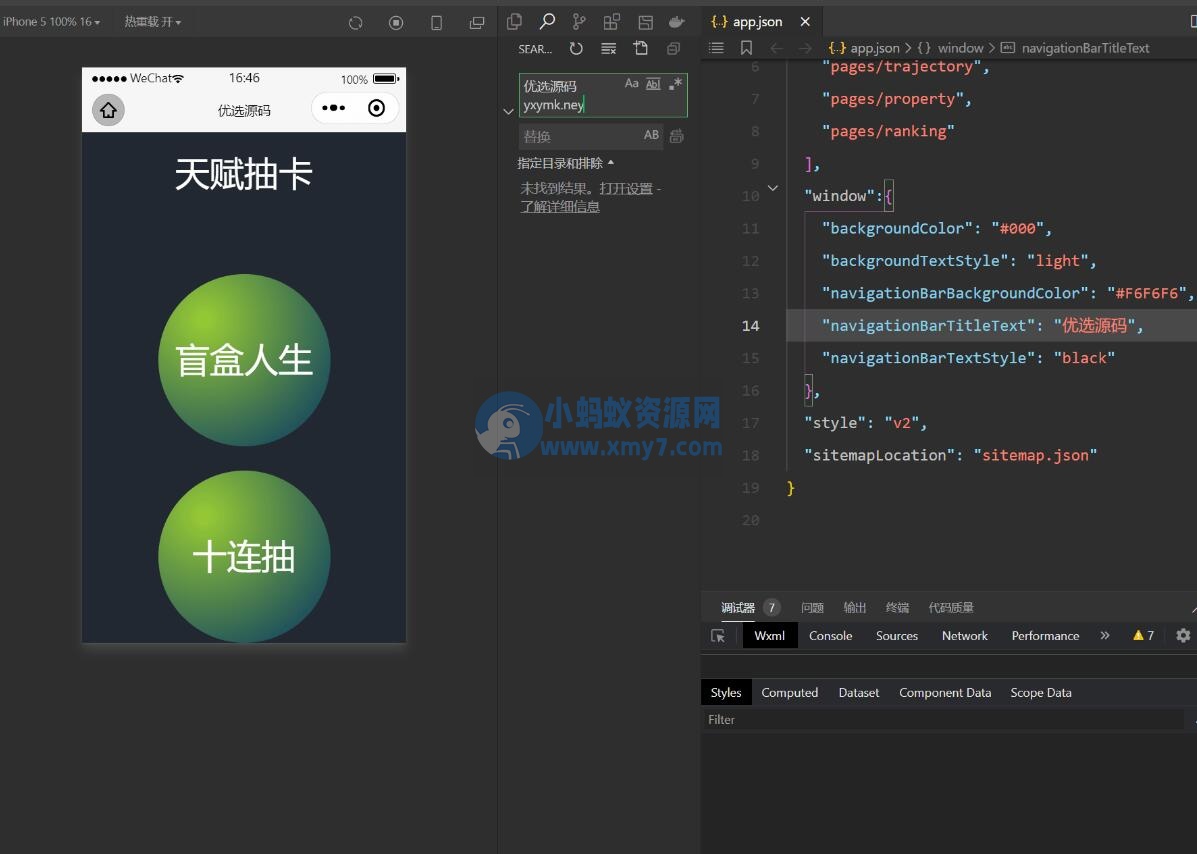The height and width of the screenshot is (854, 1197).
Task: Click navigationBarTitleText breadcrumb segment
Action: pyautogui.click(x=1085, y=48)
